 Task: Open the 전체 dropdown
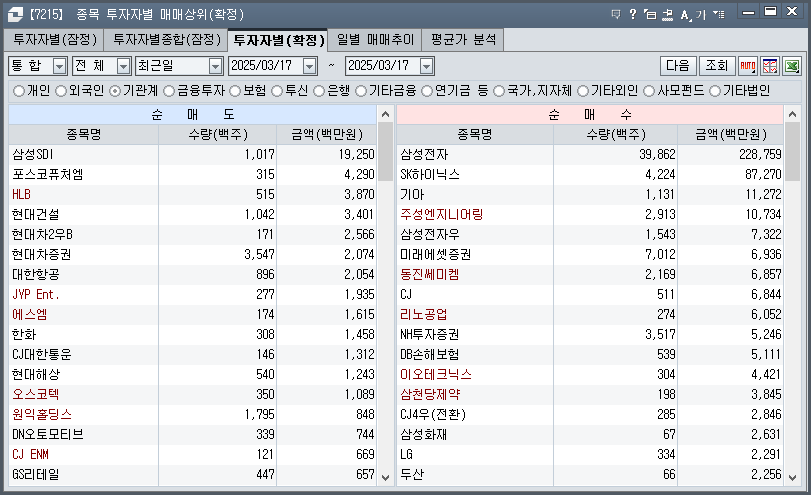[x=123, y=66]
